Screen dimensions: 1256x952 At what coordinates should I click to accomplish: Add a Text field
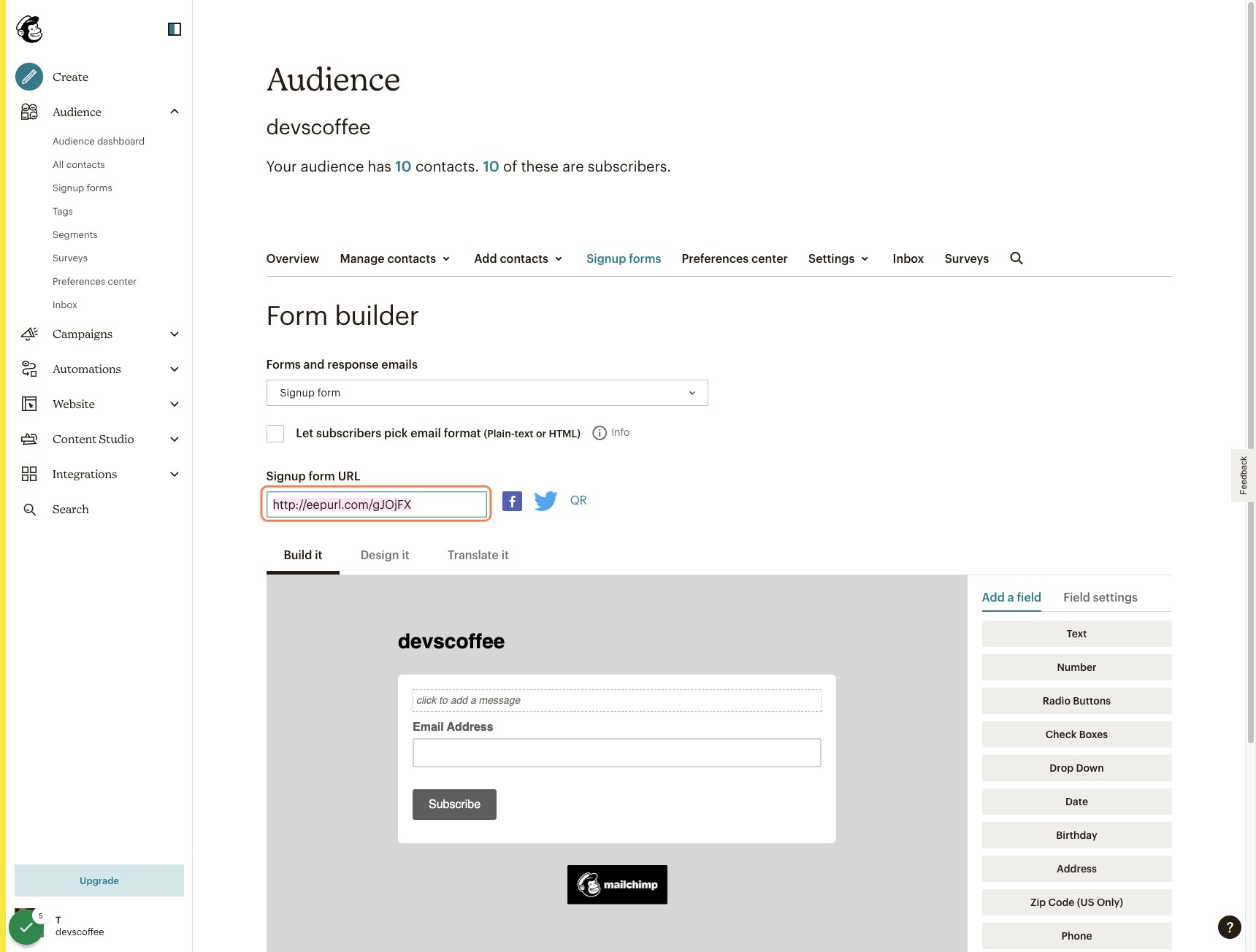click(1076, 634)
